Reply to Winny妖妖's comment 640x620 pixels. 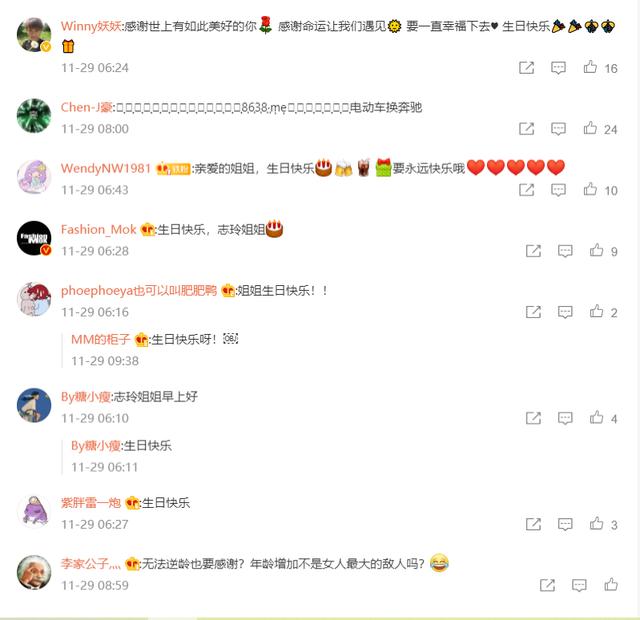coord(558,68)
